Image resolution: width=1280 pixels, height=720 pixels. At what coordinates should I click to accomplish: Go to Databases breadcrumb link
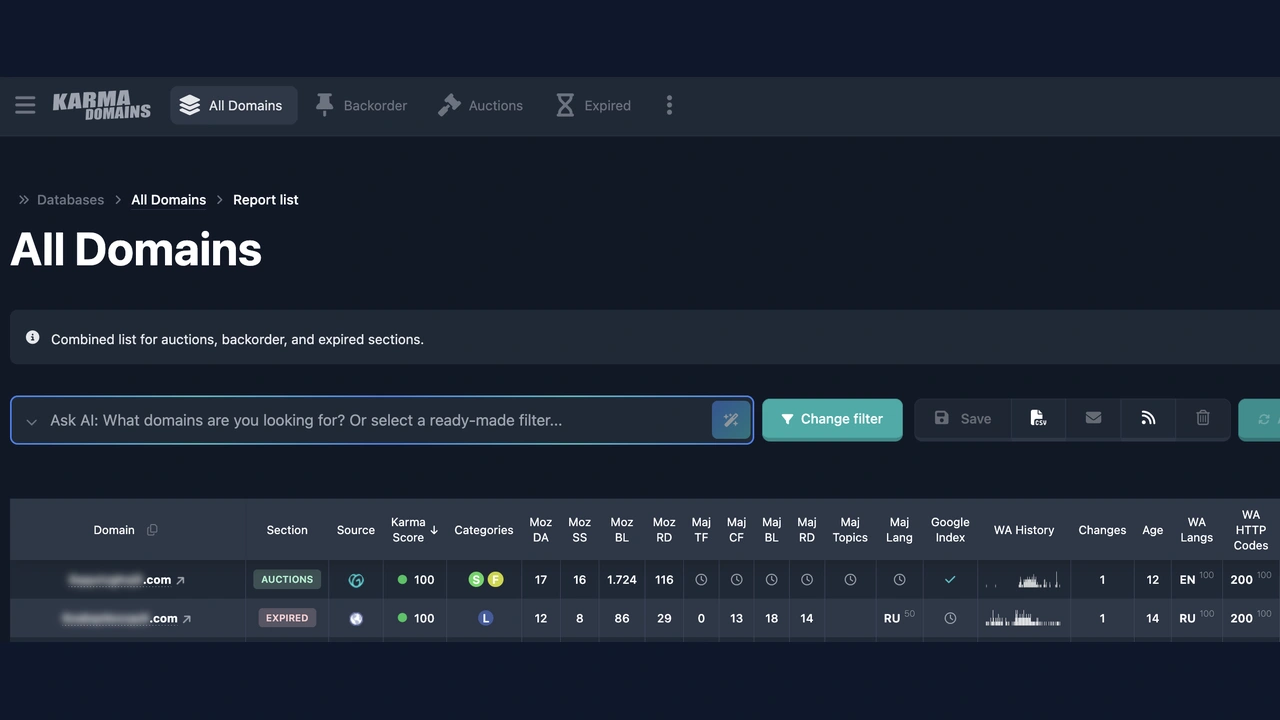[x=70, y=200]
